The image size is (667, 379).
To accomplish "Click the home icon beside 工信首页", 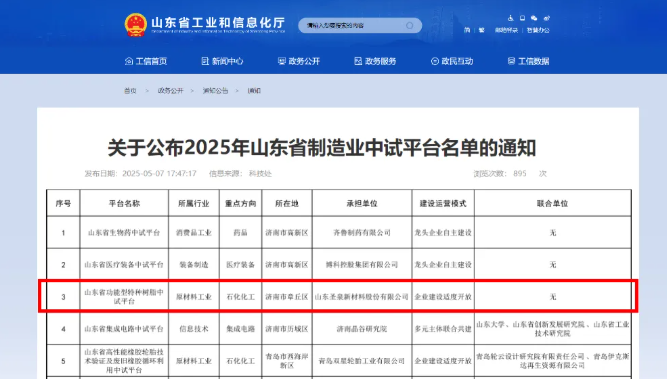I will click(129, 61).
